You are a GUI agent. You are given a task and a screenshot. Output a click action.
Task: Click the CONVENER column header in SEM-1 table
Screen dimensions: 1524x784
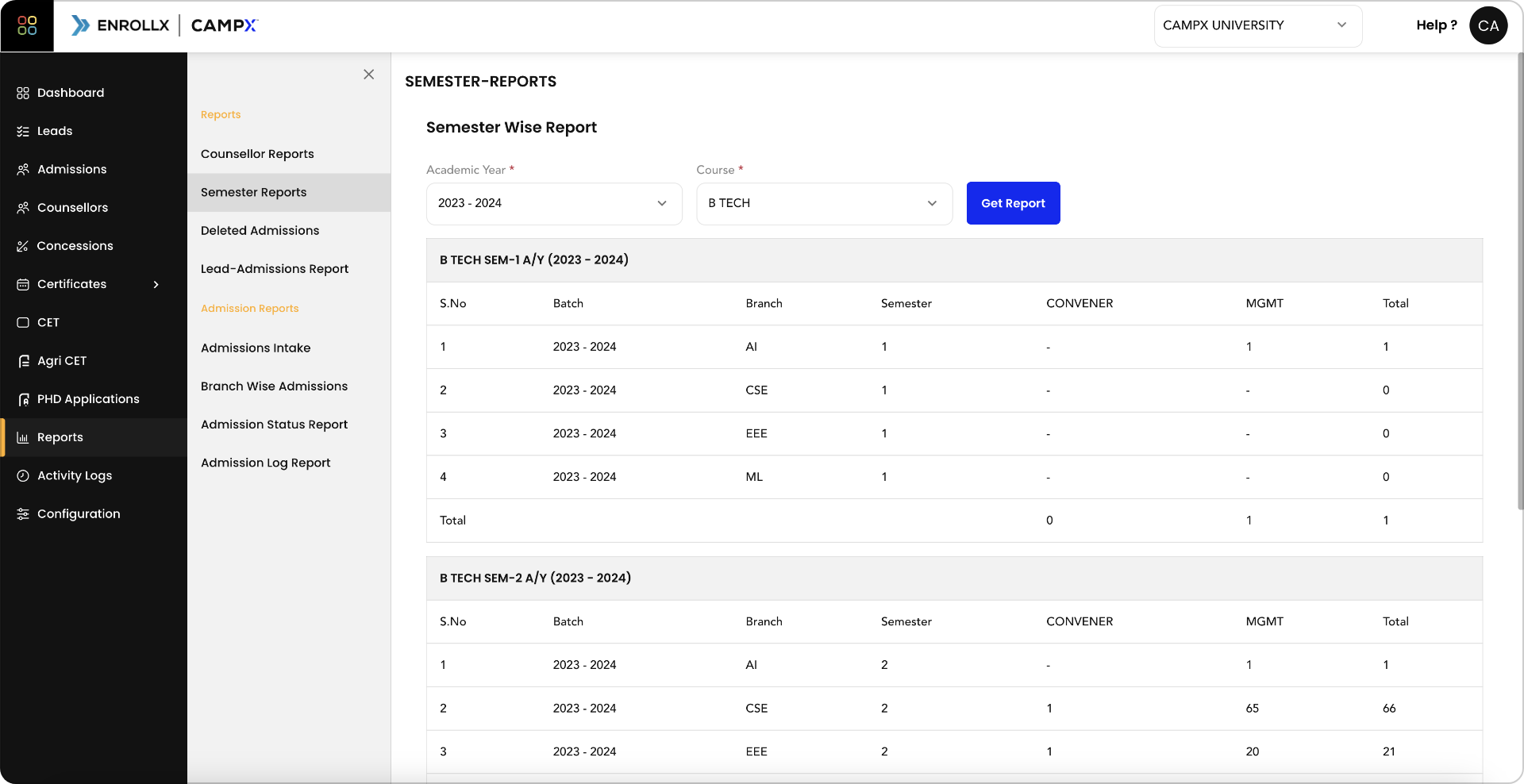click(x=1079, y=303)
